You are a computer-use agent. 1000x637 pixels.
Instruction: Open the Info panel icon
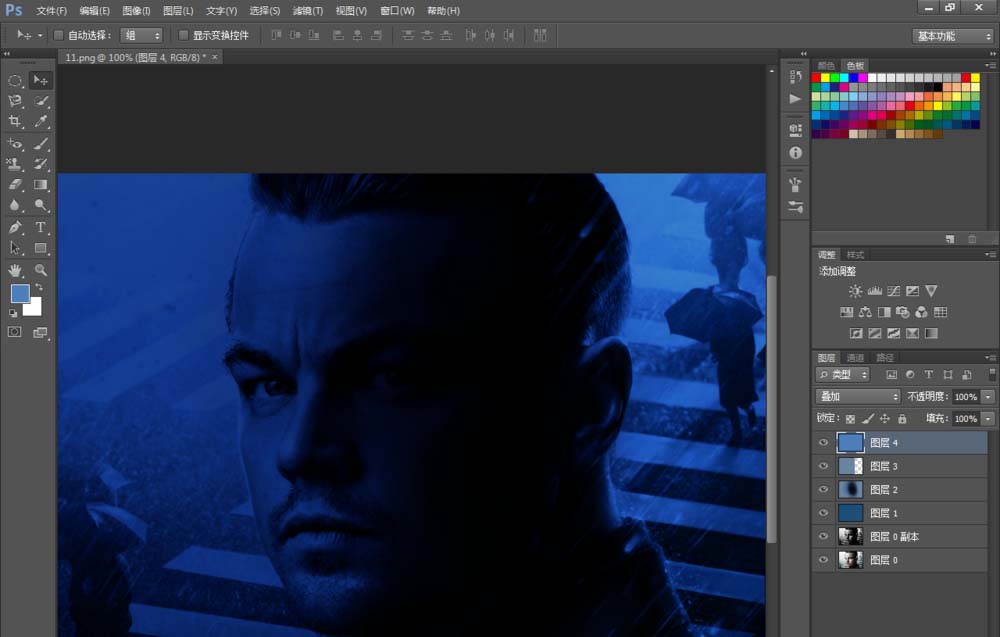click(x=795, y=153)
